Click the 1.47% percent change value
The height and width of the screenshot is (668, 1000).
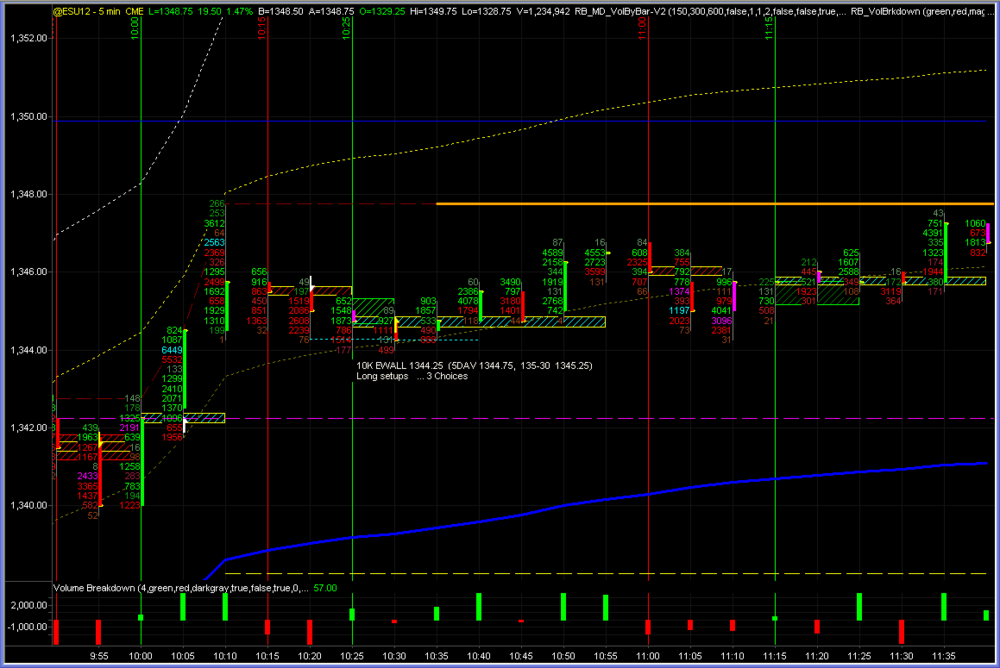point(239,11)
